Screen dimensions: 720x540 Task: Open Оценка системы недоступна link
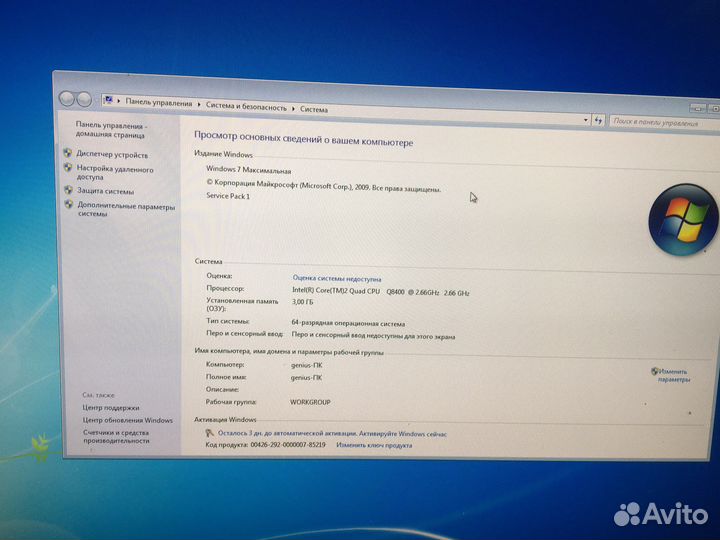(336, 278)
